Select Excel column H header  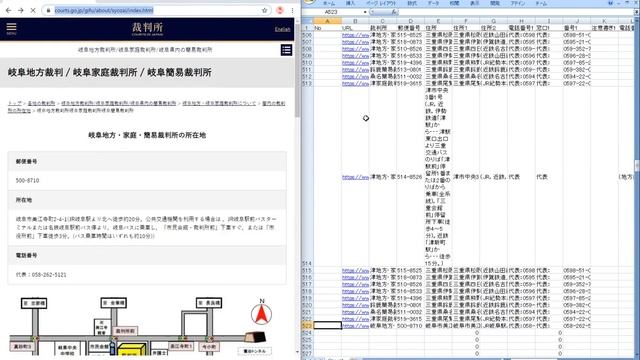coord(521,21)
